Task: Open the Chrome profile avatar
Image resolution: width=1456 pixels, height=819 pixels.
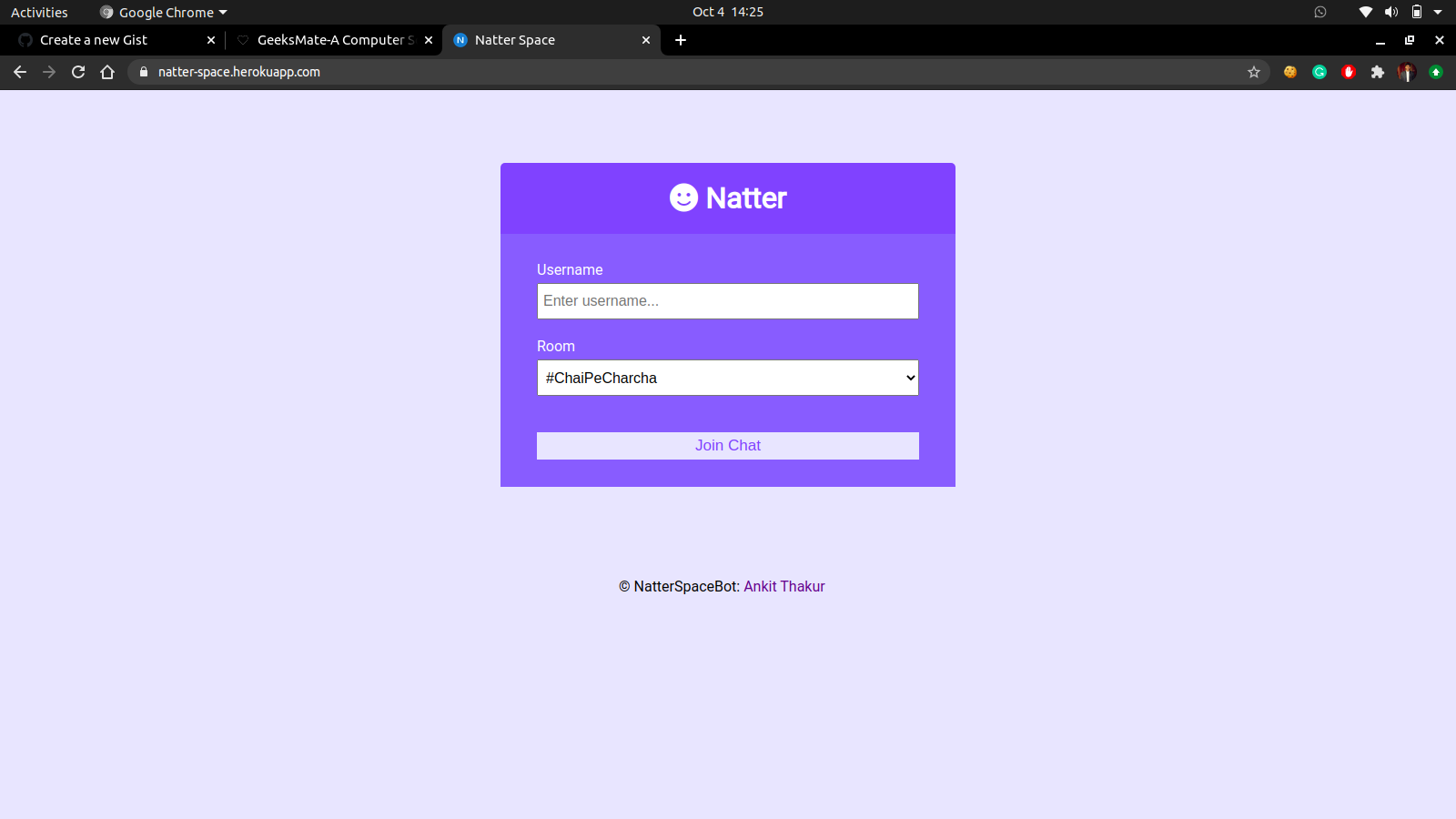Action: coord(1407,72)
